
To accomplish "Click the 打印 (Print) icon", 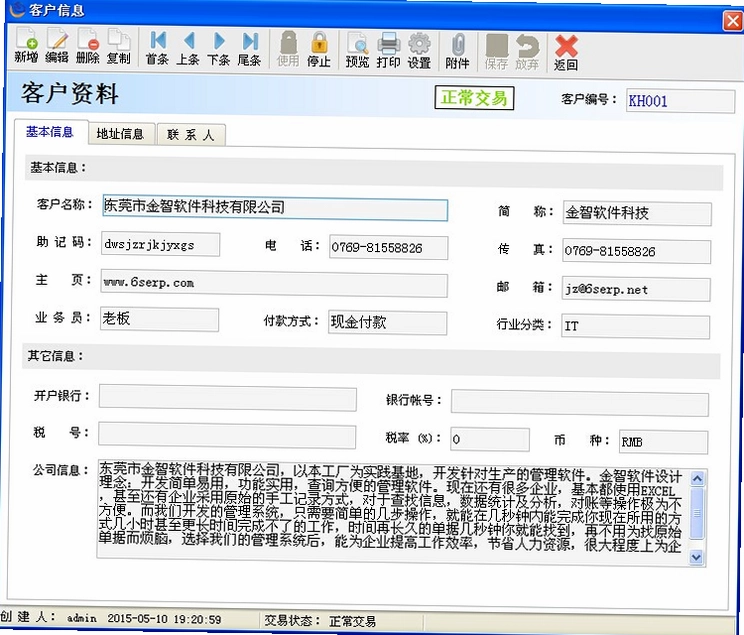I will click(x=389, y=50).
